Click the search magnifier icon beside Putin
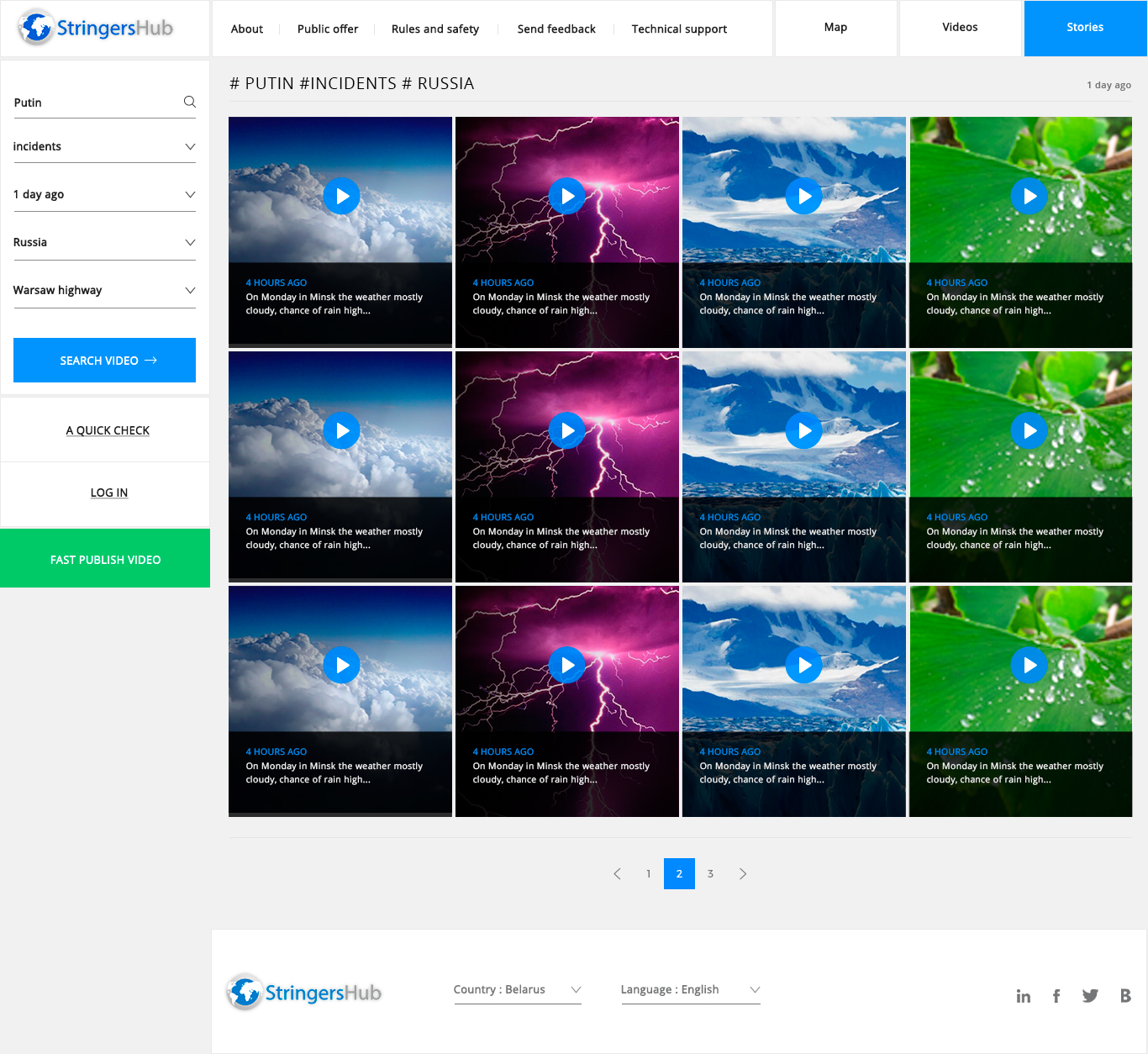 point(190,102)
